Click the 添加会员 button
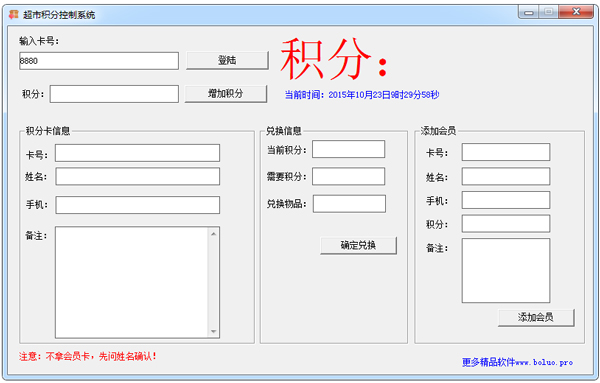Screen dimensions: 600x383 click(536, 317)
